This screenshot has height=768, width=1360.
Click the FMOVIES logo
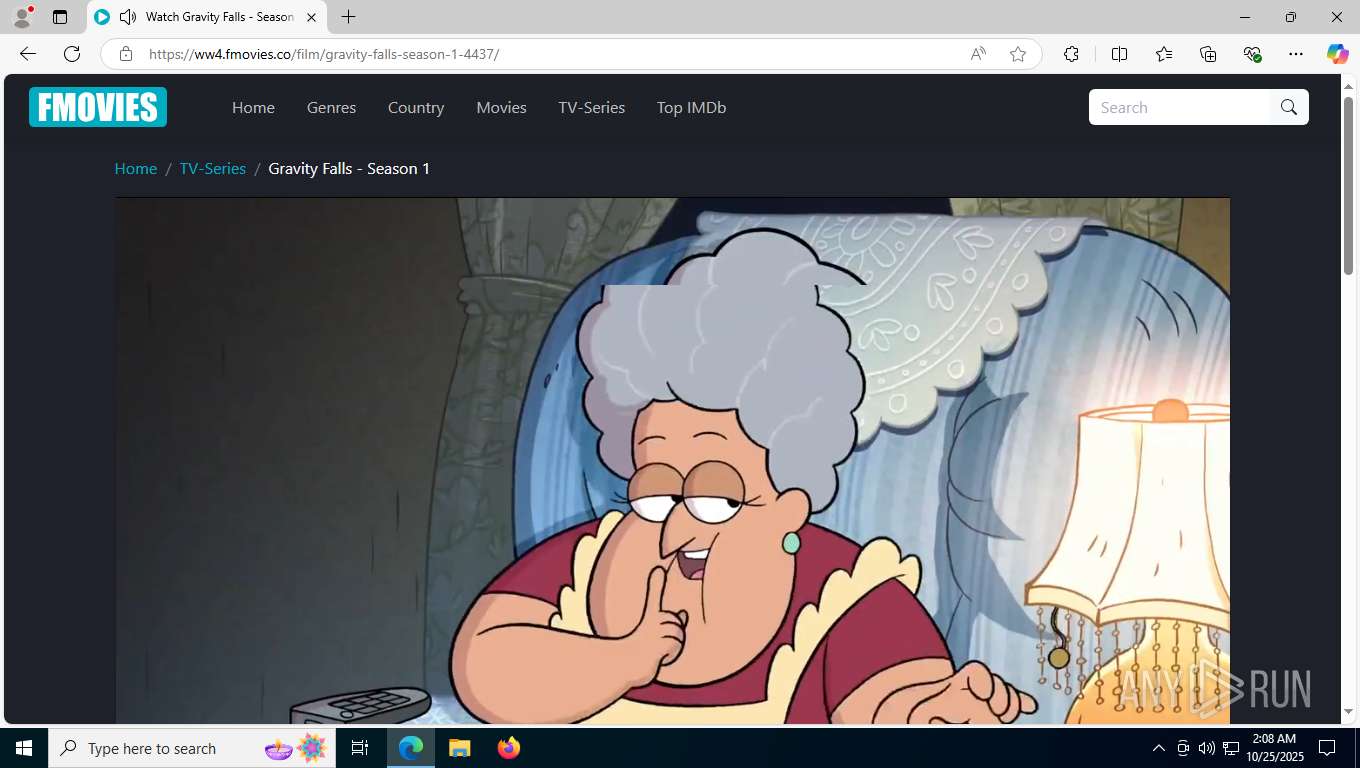[98, 107]
